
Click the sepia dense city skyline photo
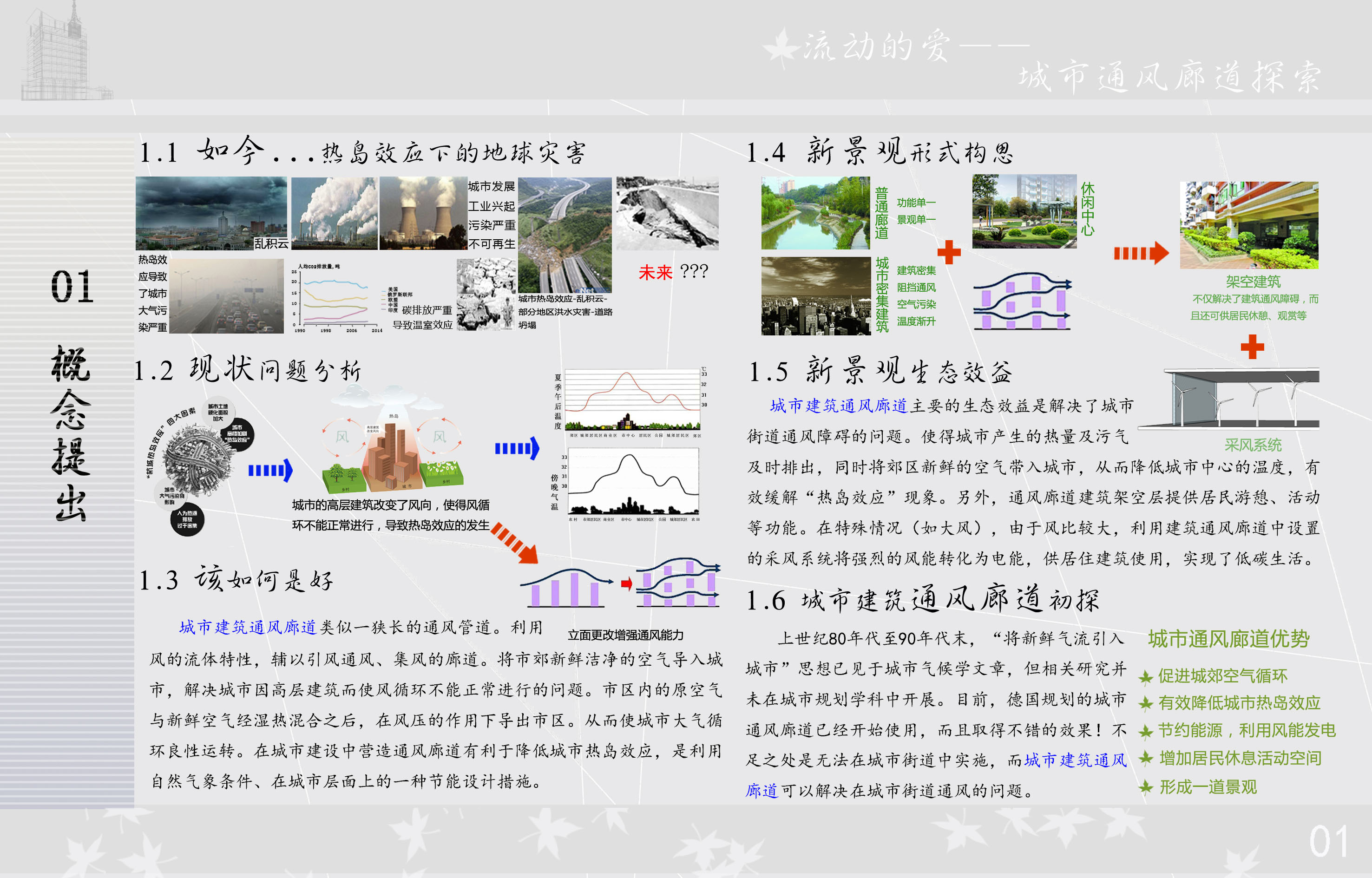[x=815, y=296]
